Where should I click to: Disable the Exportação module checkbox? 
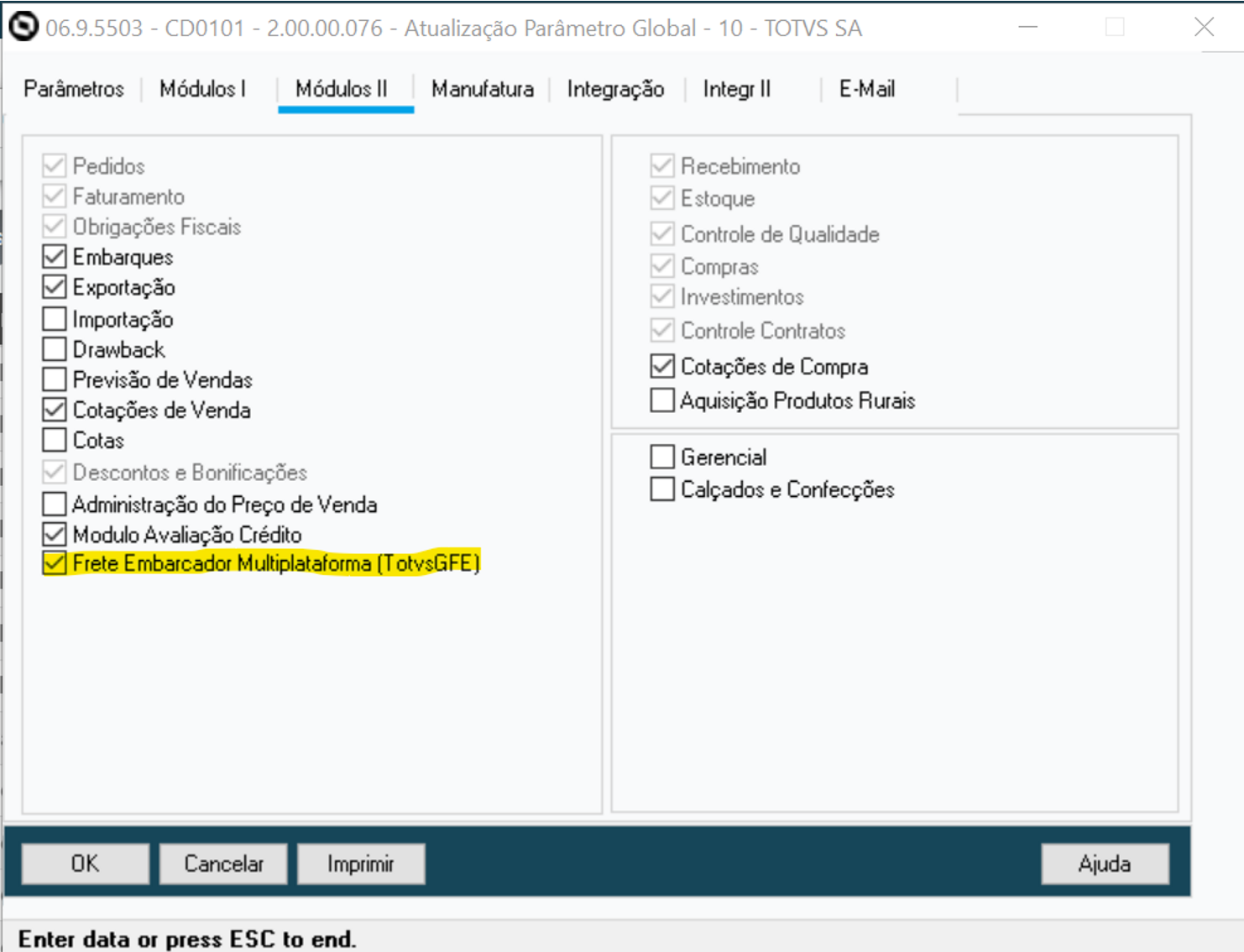(55, 287)
